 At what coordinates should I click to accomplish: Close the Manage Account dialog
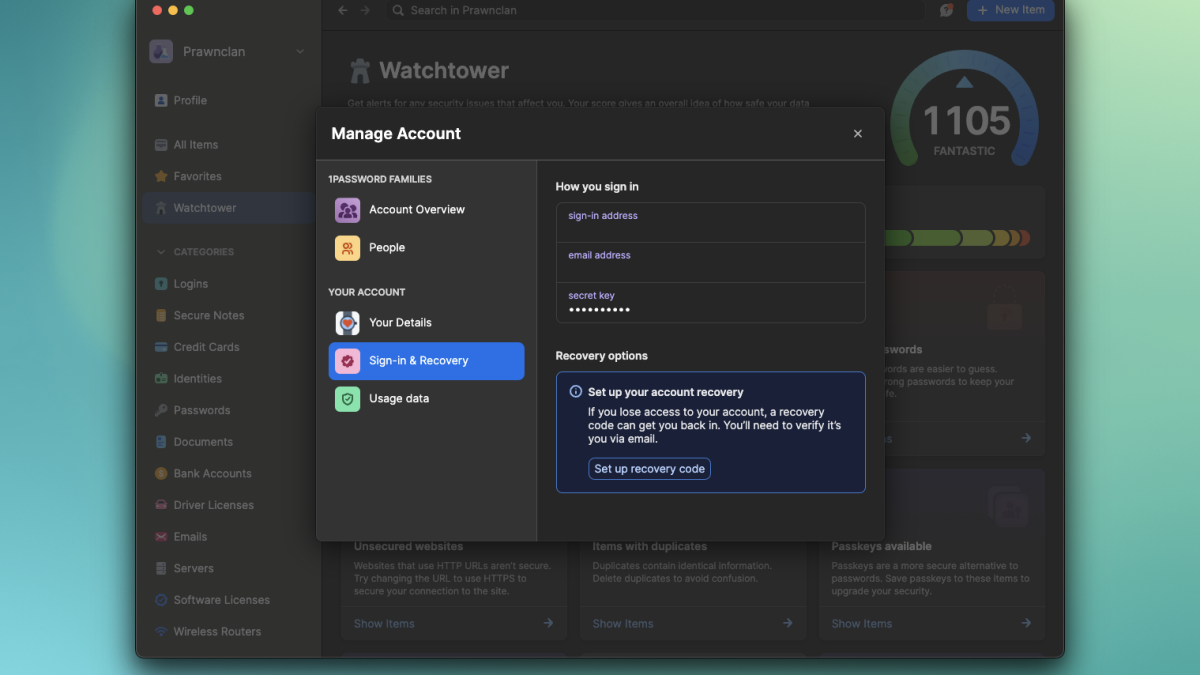857,134
